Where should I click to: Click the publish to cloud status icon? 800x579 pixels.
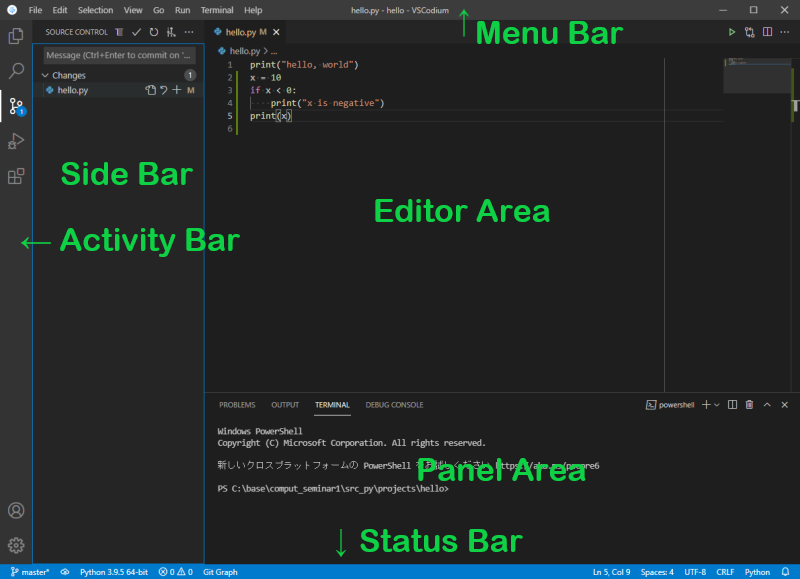[65, 572]
